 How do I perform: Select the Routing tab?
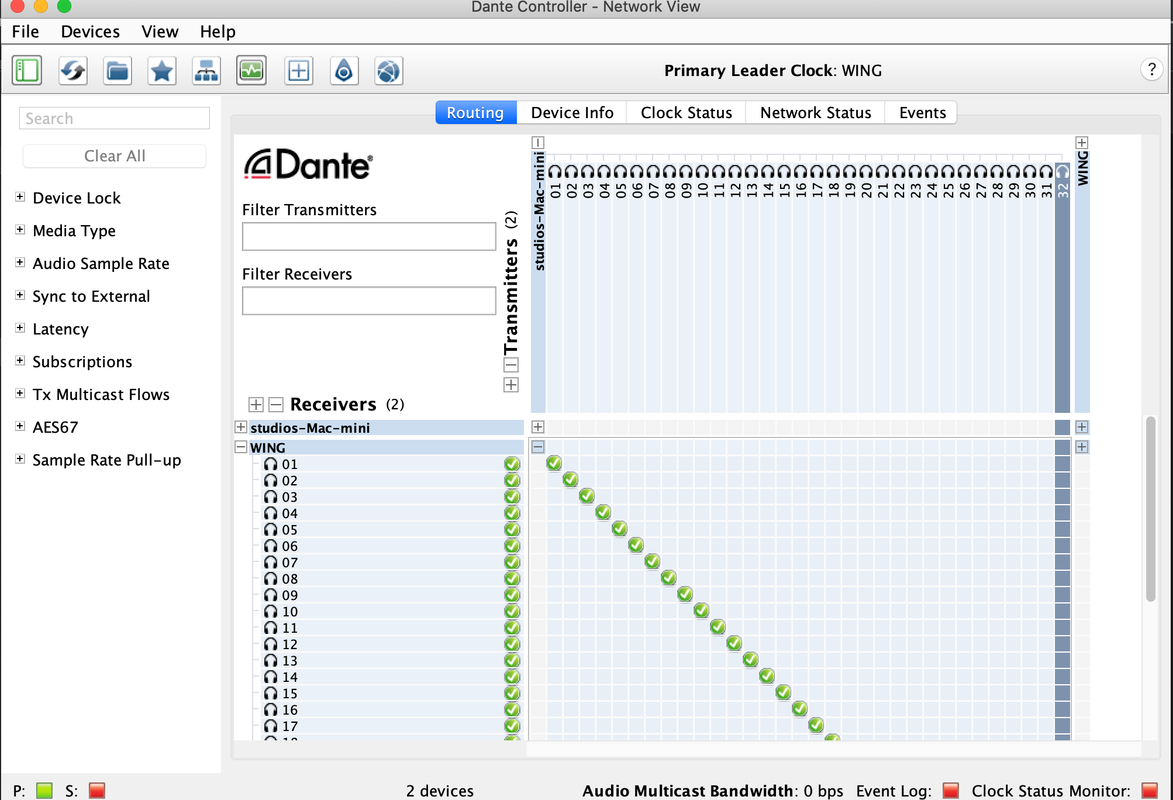pos(476,112)
